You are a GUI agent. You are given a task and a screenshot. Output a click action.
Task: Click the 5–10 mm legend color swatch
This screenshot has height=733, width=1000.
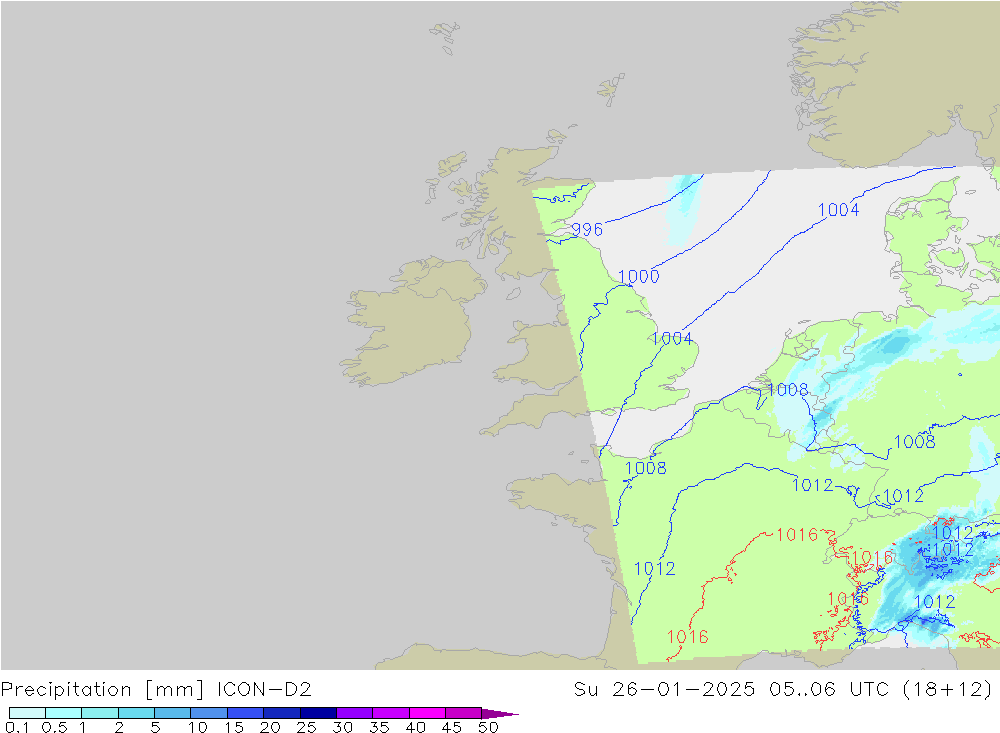point(173,713)
